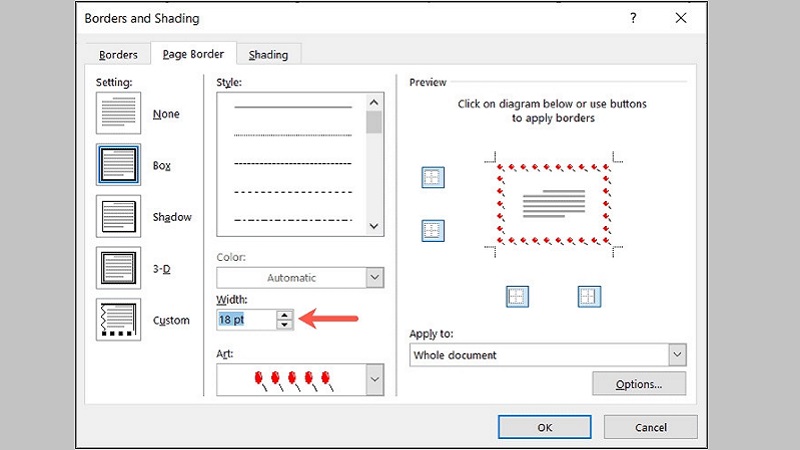800x450 pixels.
Task: Open the Color dropdown showing Automatic
Action: tap(300, 278)
